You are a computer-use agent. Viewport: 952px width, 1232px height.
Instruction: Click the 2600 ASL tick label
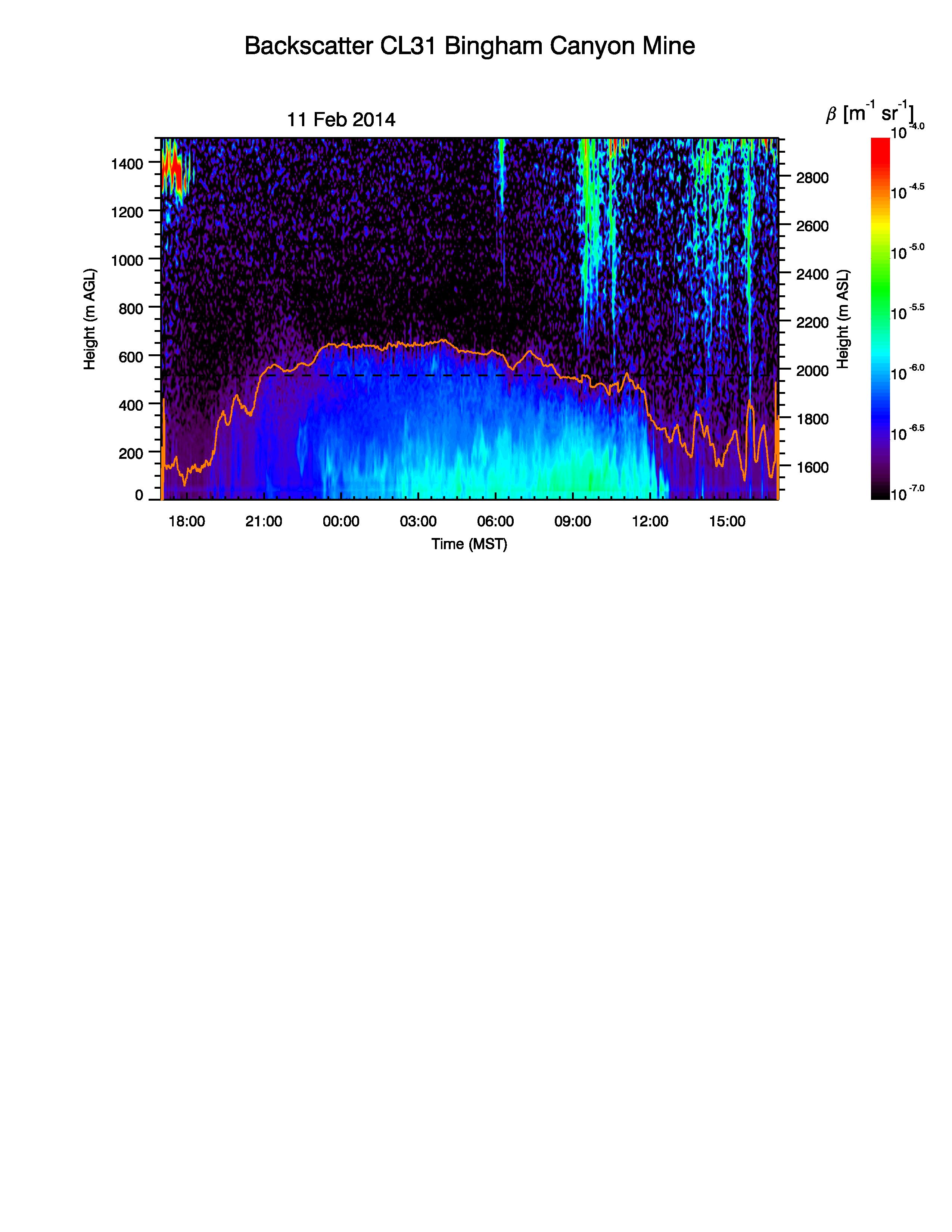pos(812,226)
